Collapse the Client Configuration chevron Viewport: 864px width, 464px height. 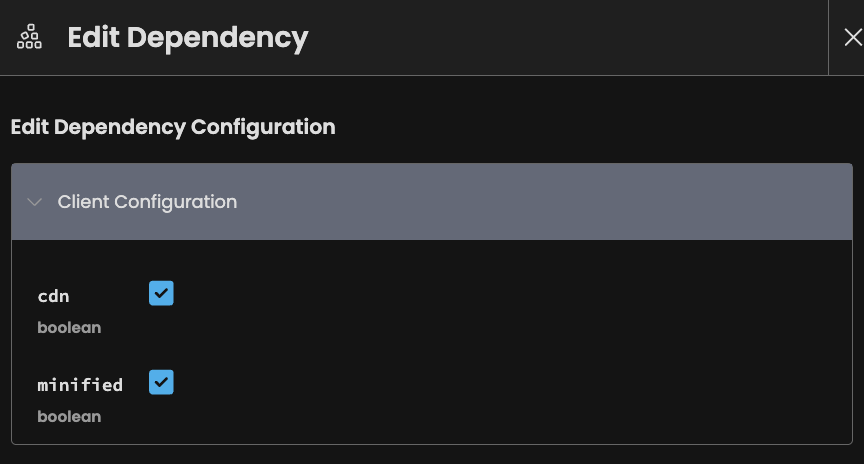coord(35,202)
